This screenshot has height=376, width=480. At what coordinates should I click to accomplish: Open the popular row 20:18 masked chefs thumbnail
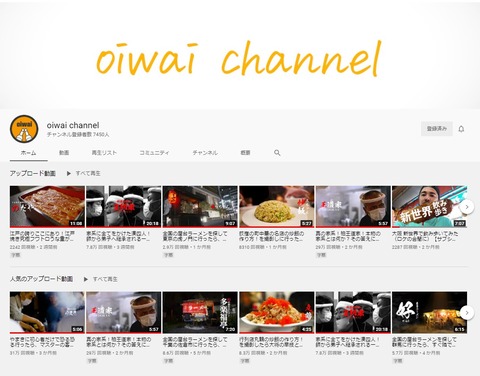click(x=353, y=312)
